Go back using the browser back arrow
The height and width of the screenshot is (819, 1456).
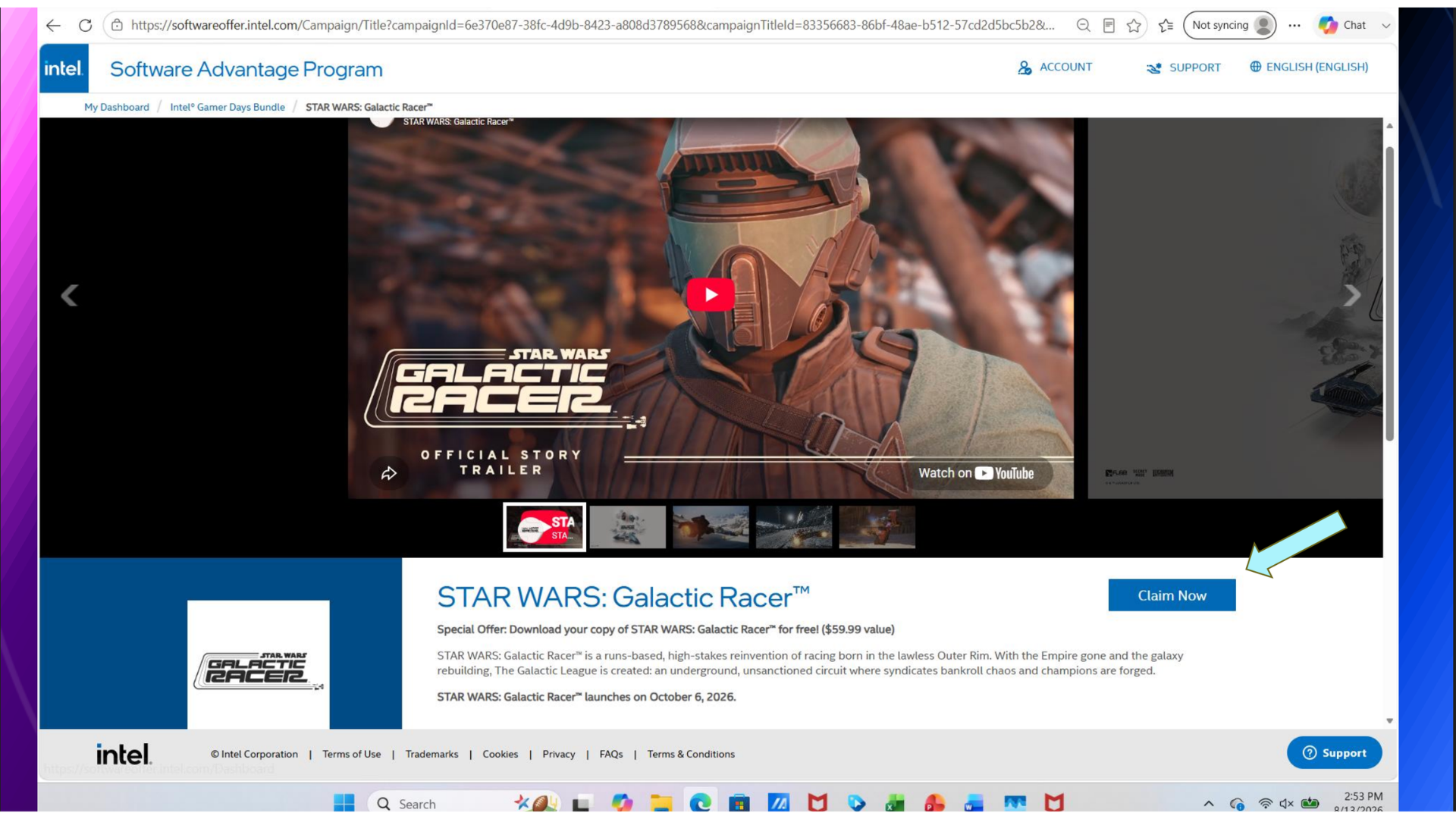[x=53, y=25]
